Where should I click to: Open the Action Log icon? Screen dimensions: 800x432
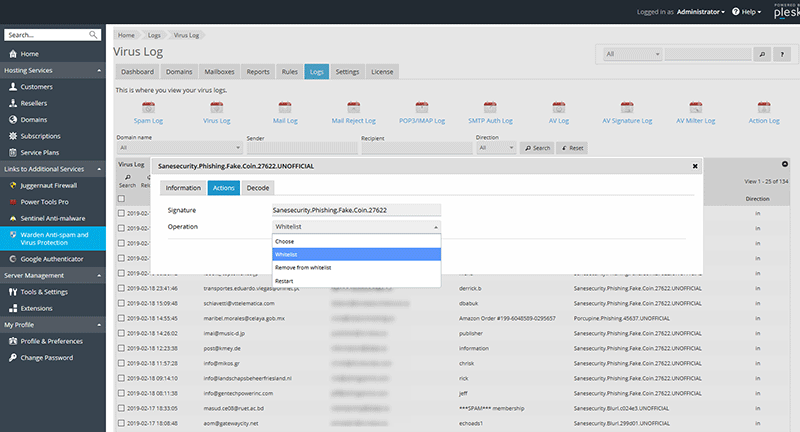pyautogui.click(x=764, y=109)
